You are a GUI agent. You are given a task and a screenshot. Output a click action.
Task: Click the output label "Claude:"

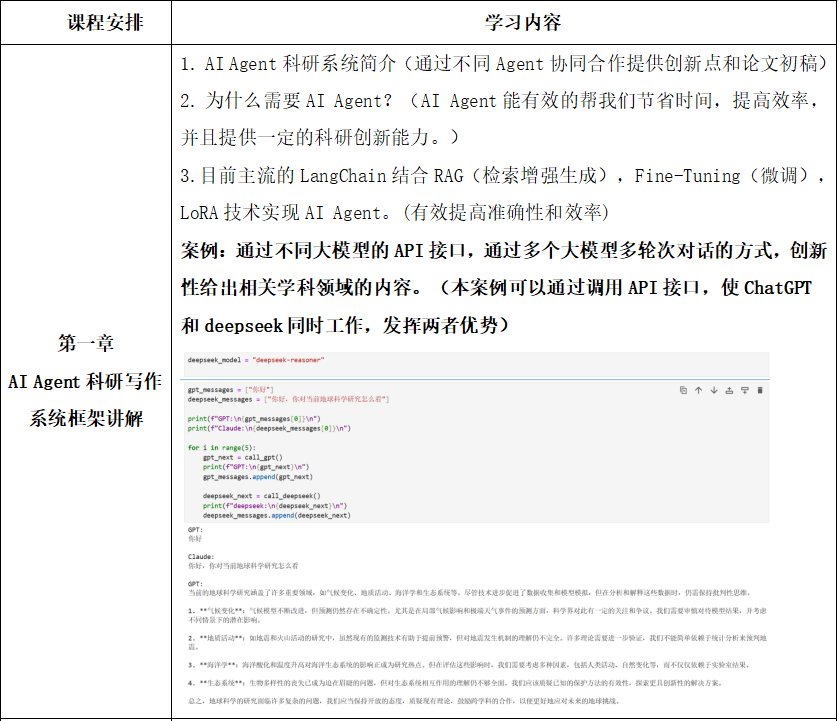(201, 557)
